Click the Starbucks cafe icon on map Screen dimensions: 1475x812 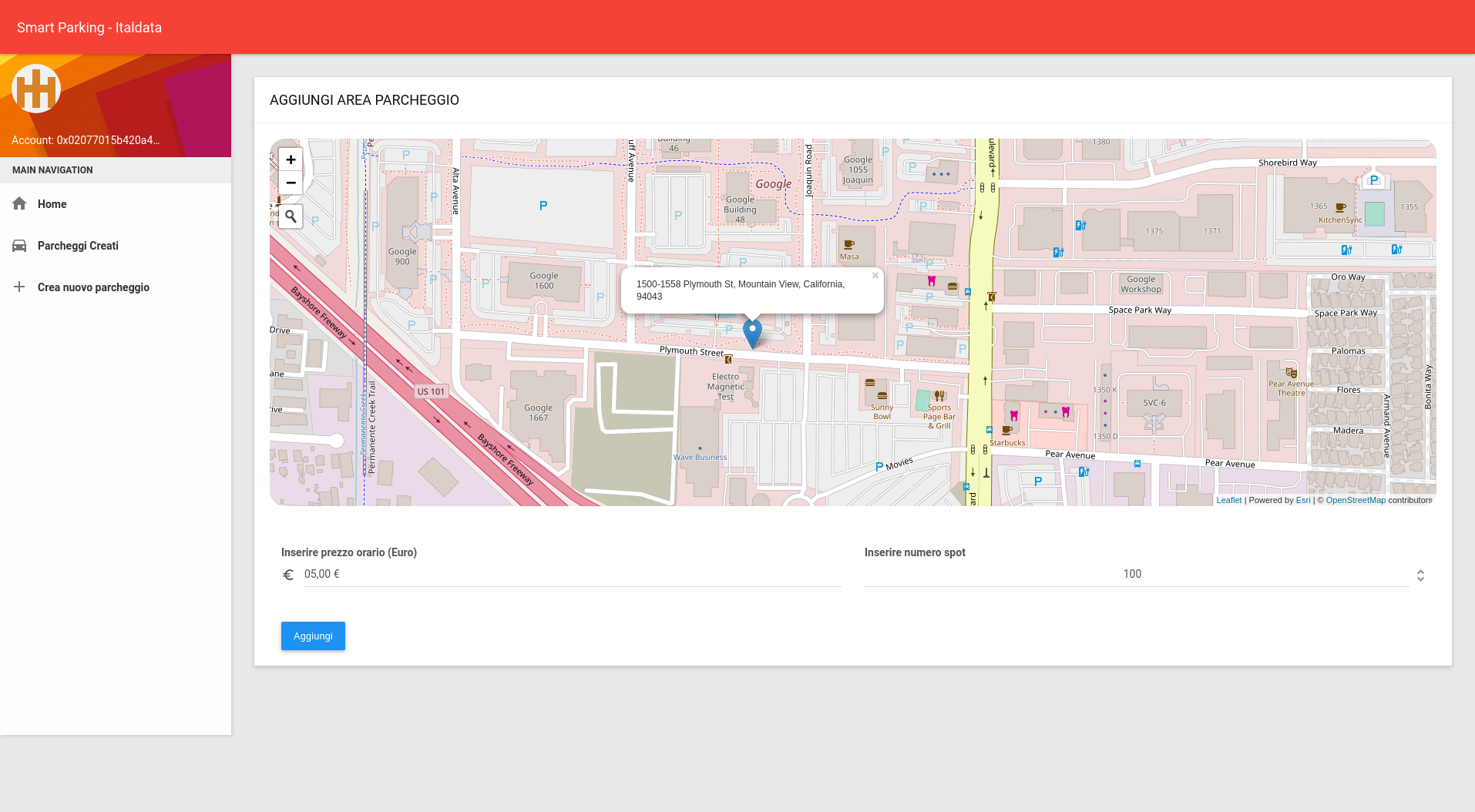click(1006, 431)
